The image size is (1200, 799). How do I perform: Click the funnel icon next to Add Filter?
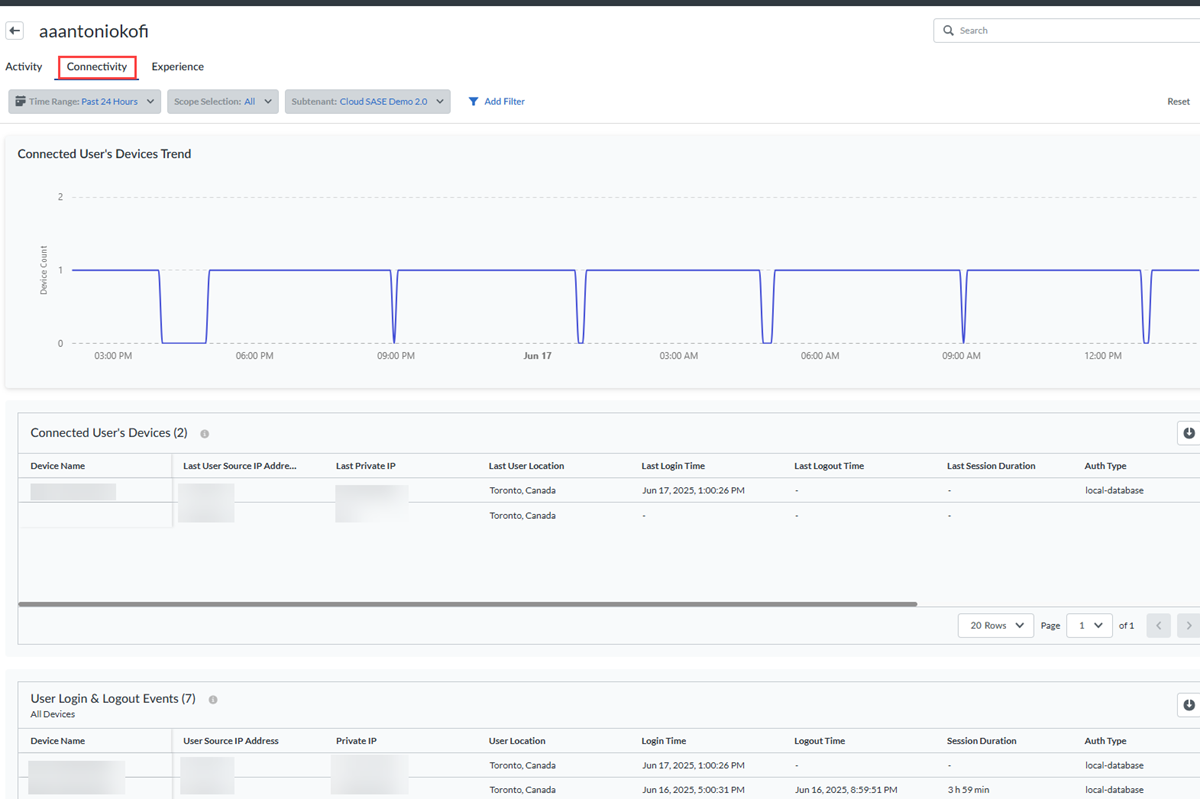(x=473, y=102)
